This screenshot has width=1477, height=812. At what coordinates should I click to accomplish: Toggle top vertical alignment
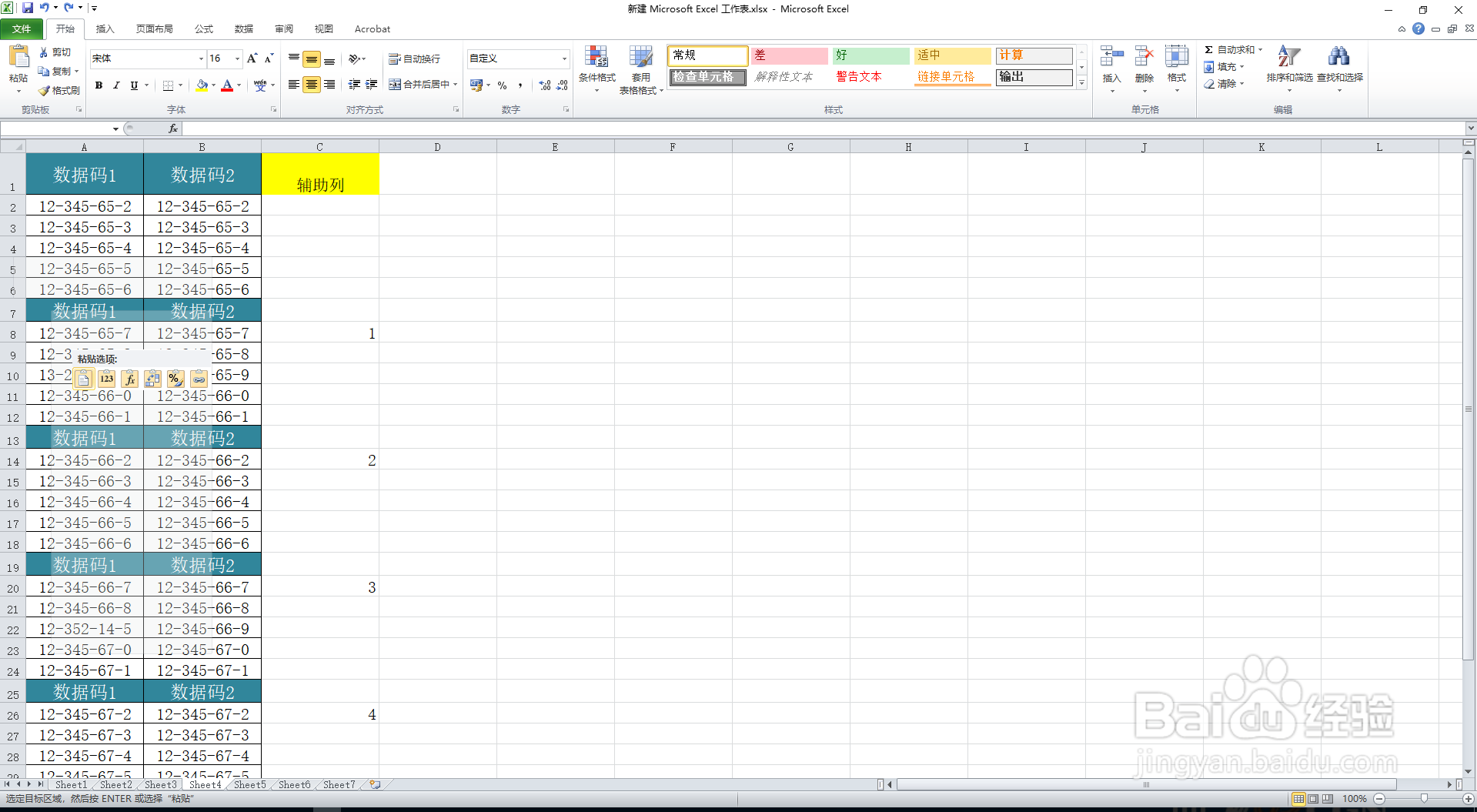pyautogui.click(x=294, y=58)
